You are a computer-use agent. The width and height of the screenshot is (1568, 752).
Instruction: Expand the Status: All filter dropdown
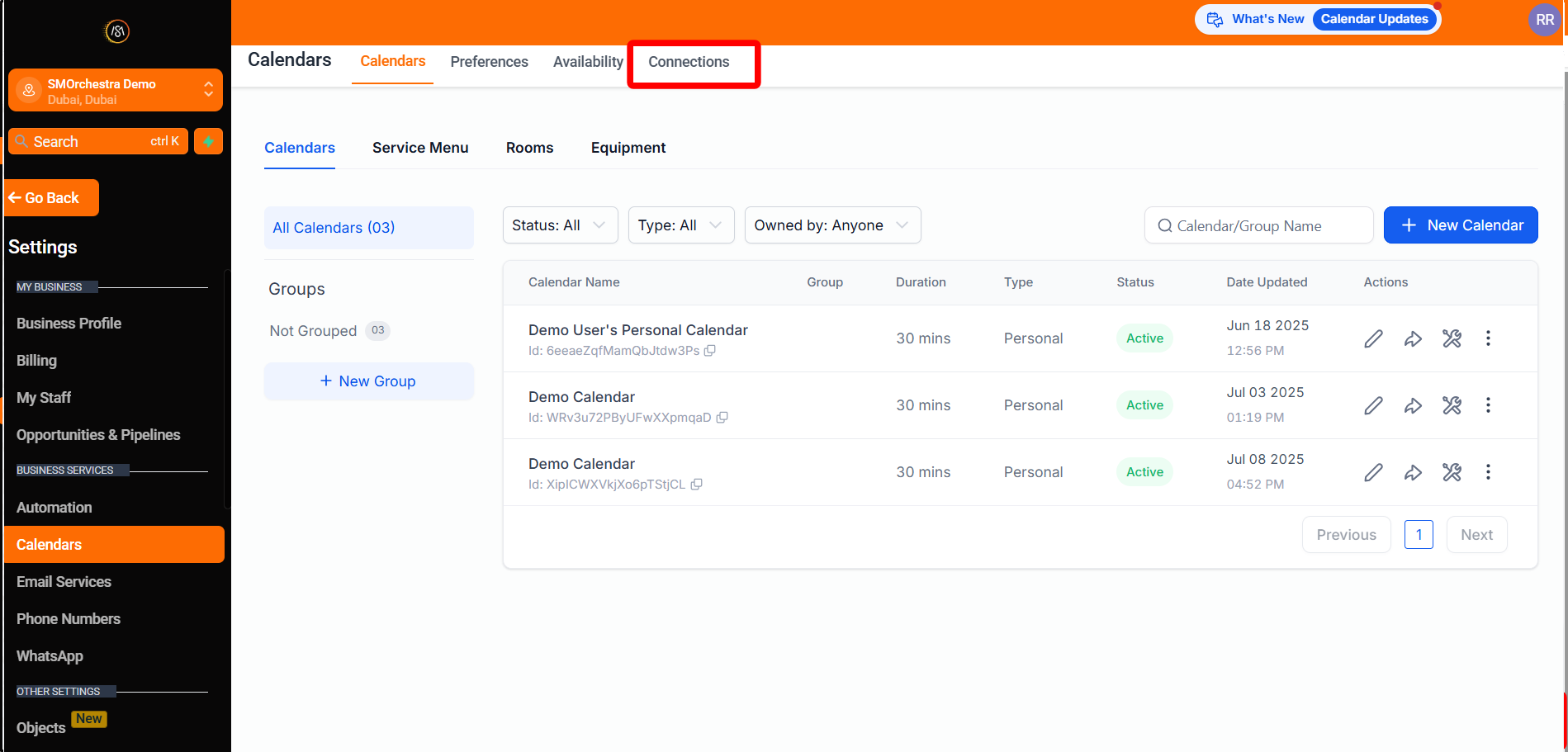click(x=560, y=225)
